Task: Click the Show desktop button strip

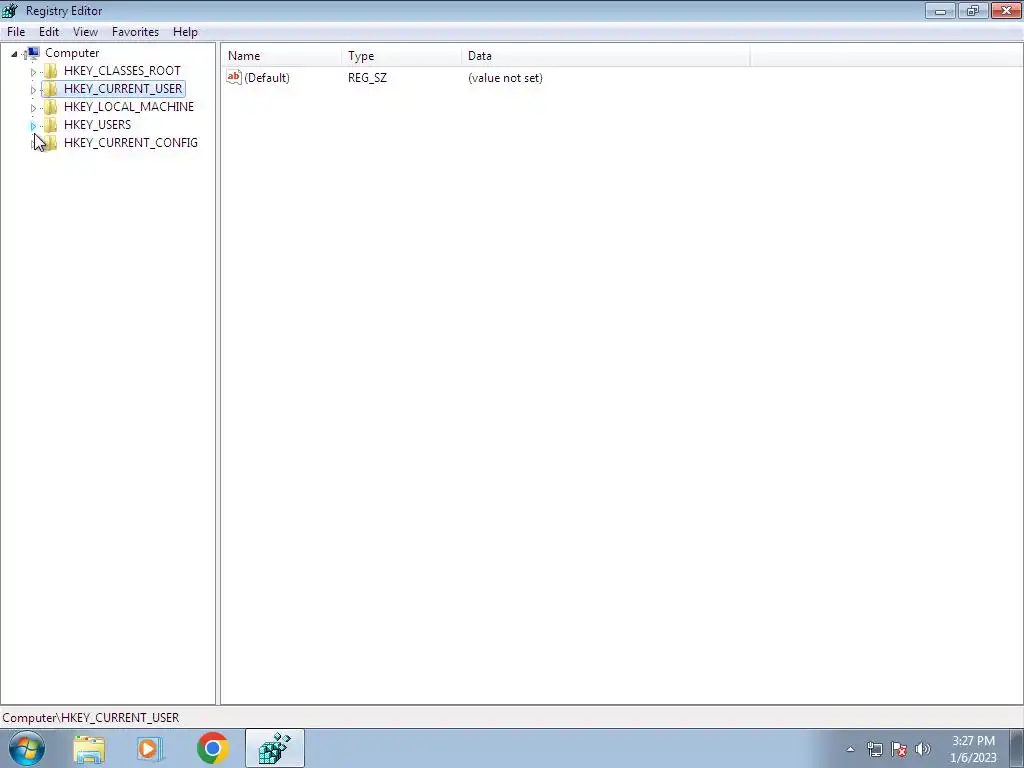Action: coord(1016,748)
